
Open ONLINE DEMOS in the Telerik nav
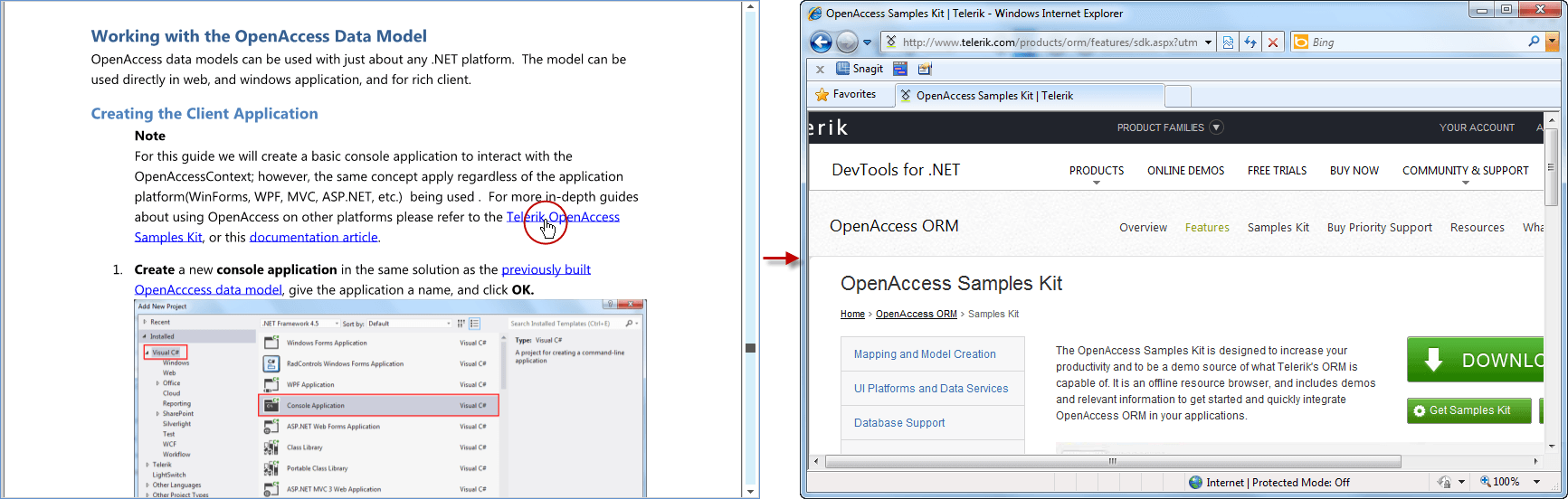point(1185,171)
